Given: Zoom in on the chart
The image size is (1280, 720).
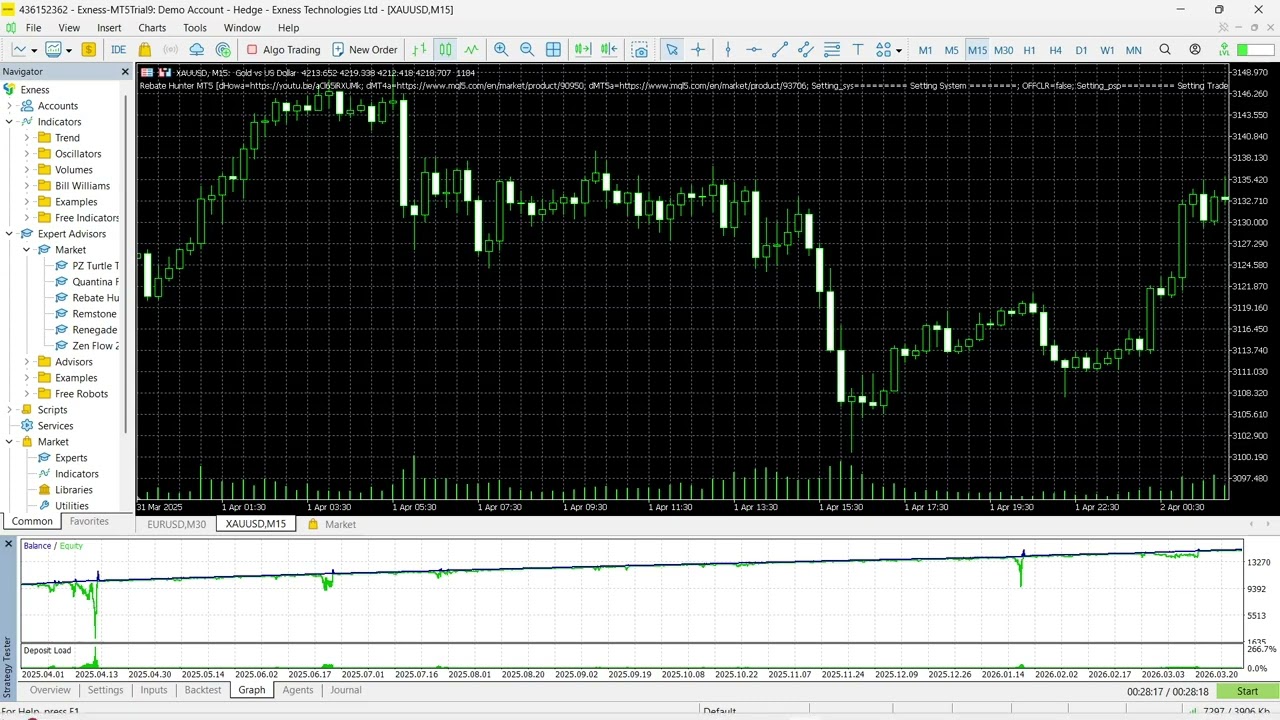Looking at the screenshot, I should click(x=501, y=49).
